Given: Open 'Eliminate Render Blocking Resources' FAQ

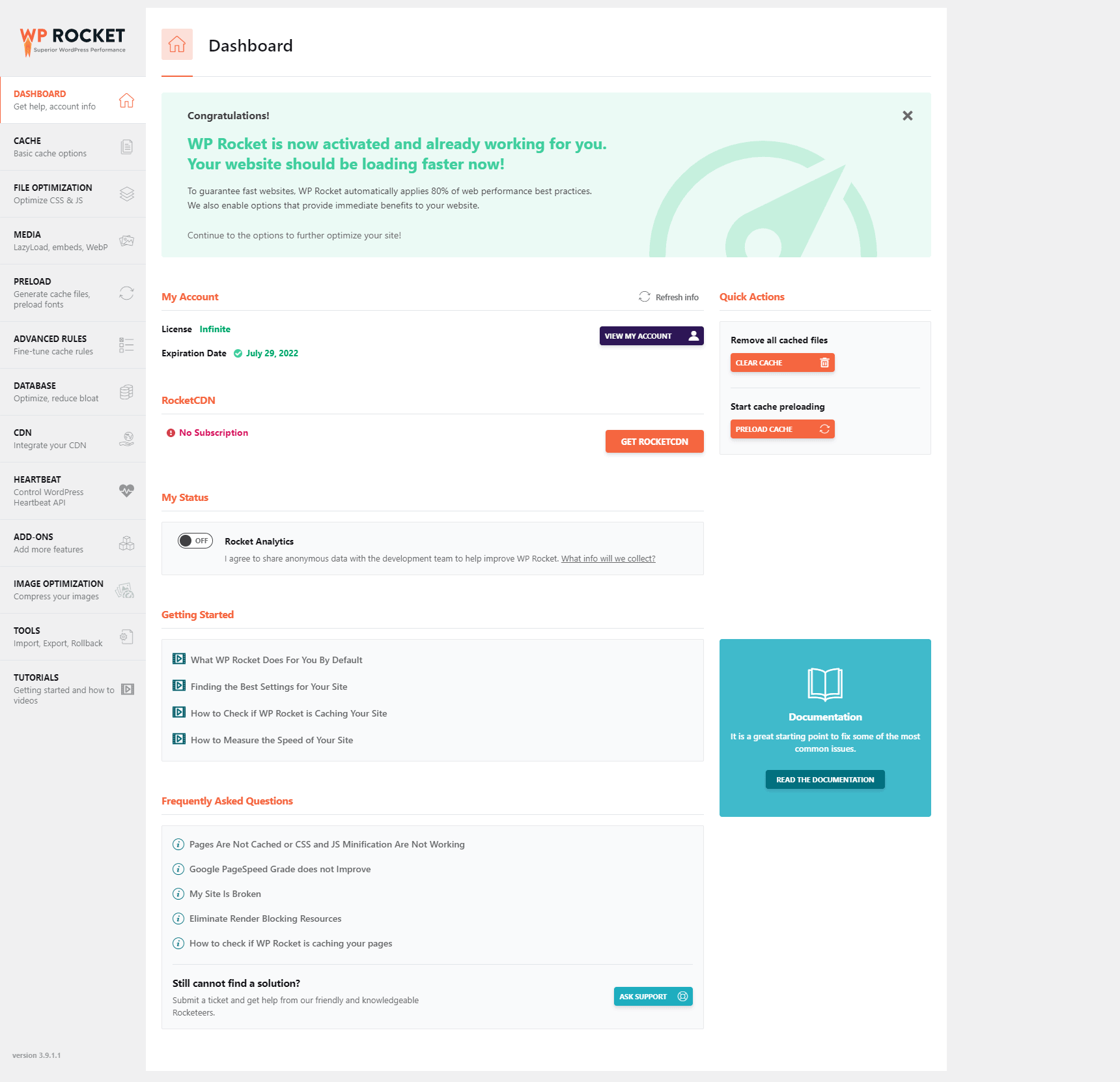Looking at the screenshot, I should coord(265,918).
